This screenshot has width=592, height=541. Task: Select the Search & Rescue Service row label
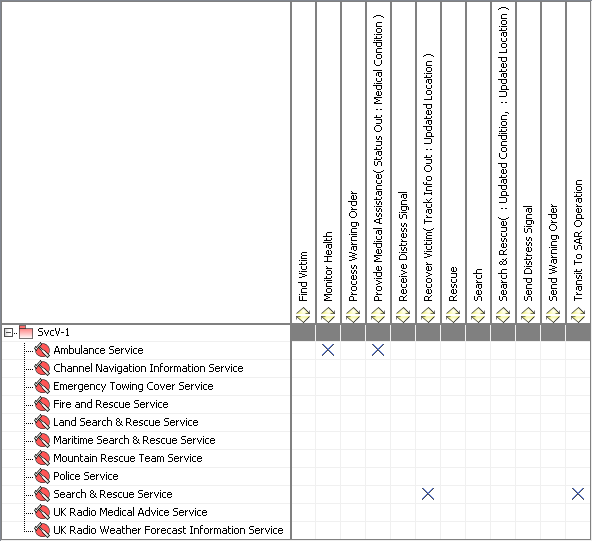[x=113, y=494]
